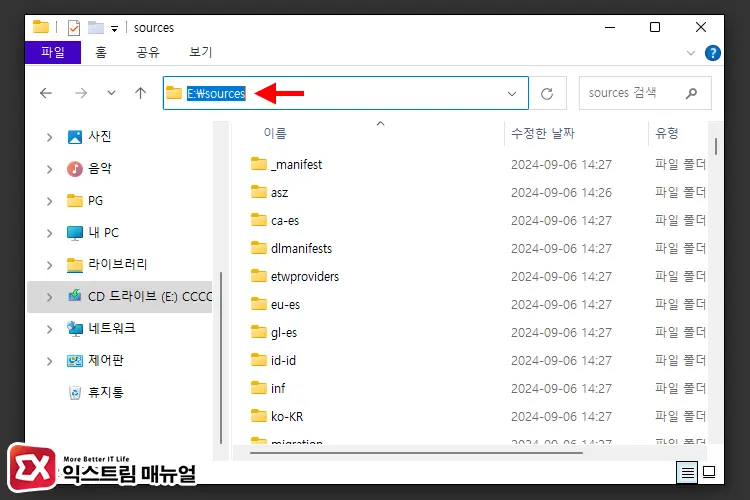Select the id-id folder
Viewport: 750px width, 500px height.
[283, 360]
